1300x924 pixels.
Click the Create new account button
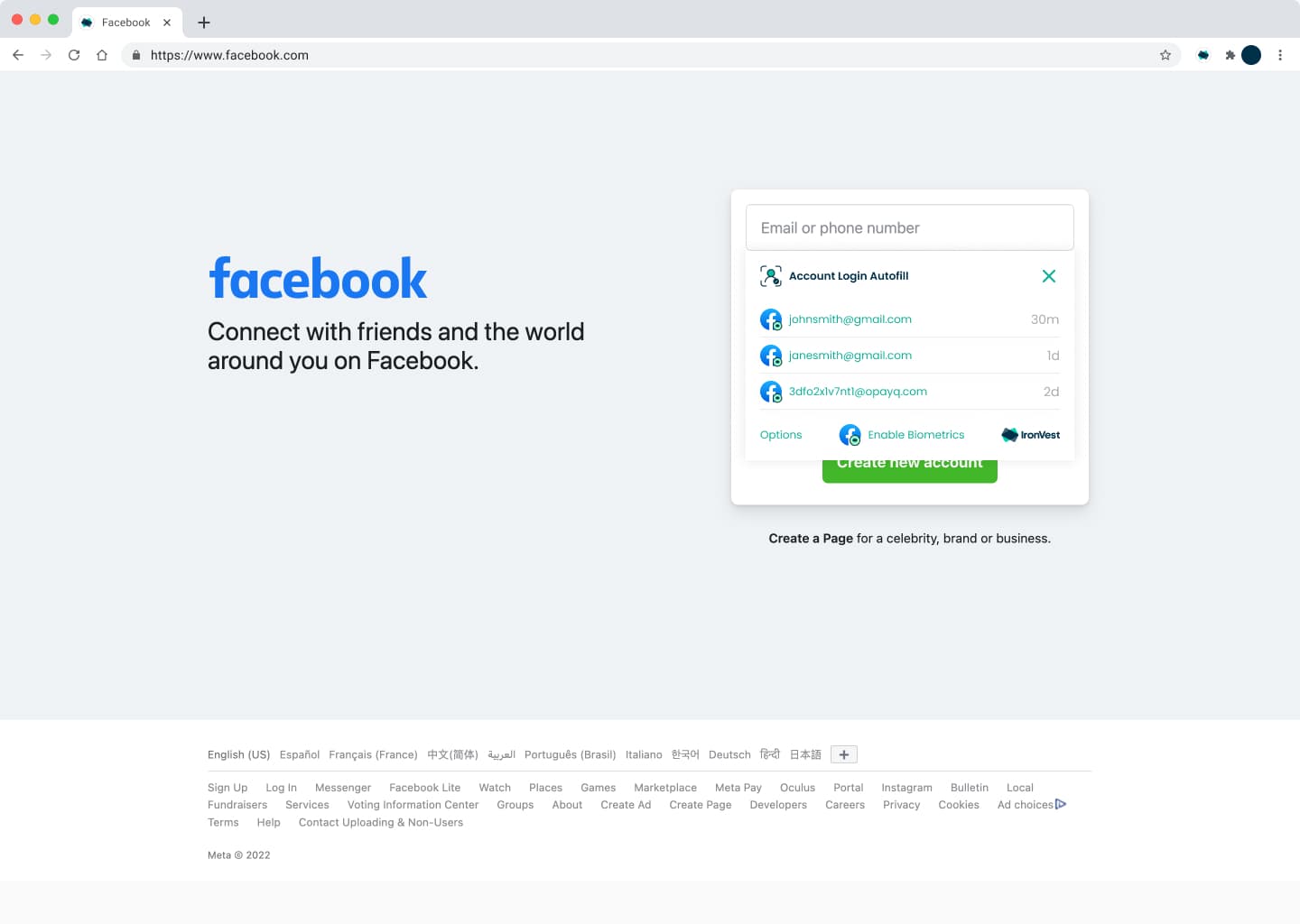910,470
